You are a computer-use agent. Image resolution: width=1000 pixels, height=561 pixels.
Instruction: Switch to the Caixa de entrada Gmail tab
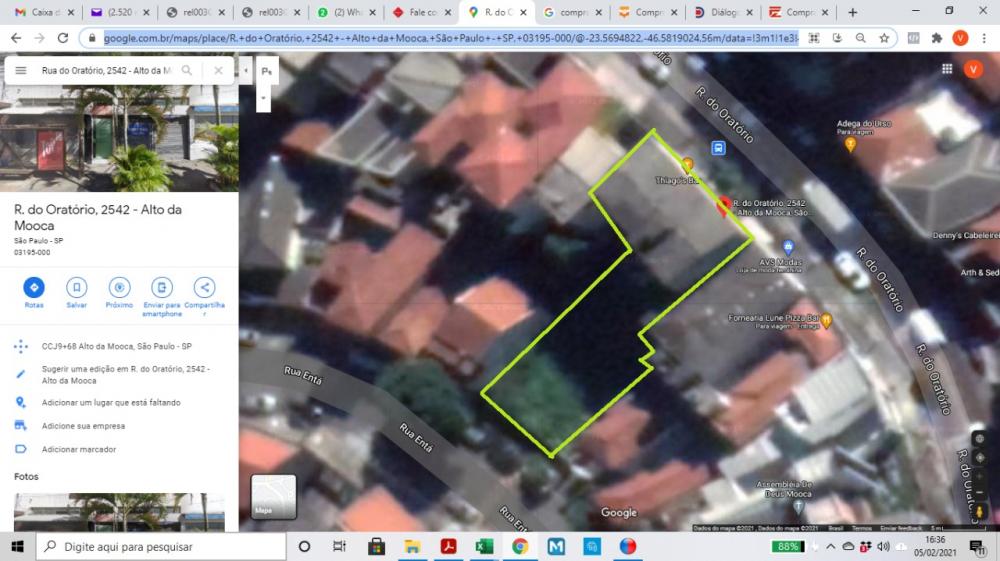tap(40, 12)
